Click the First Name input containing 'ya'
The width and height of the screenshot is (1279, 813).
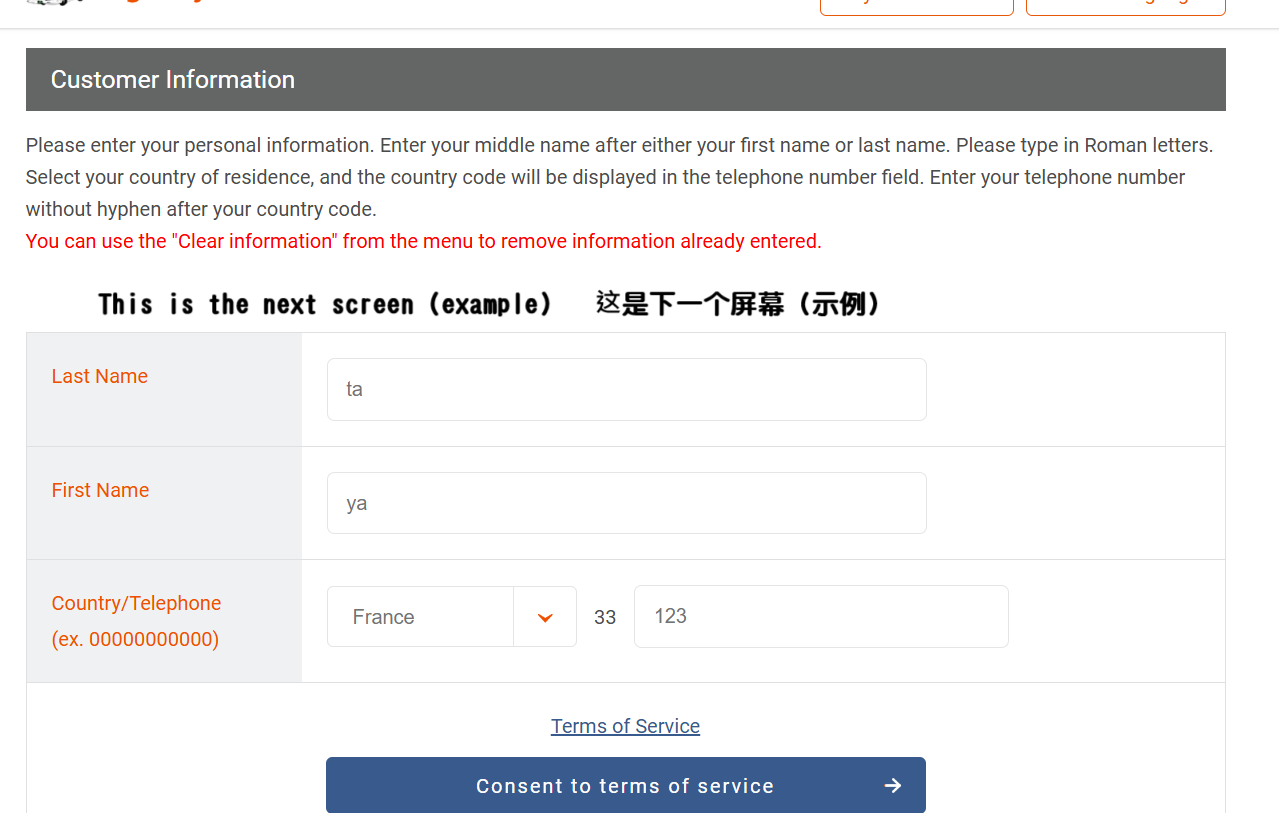pos(626,502)
